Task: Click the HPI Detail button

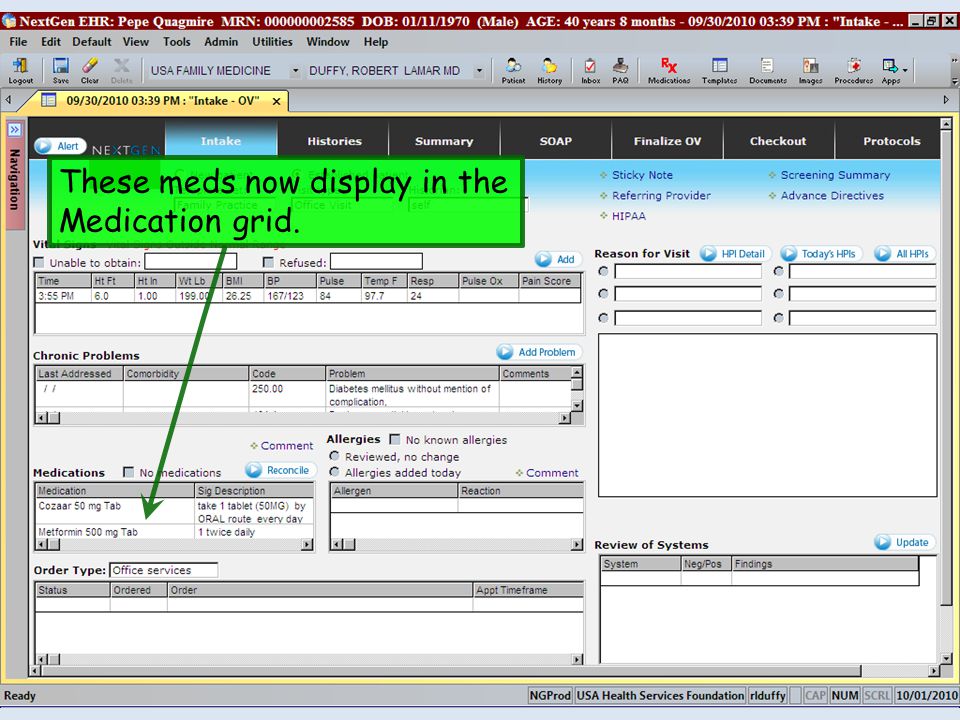Action: [x=735, y=253]
